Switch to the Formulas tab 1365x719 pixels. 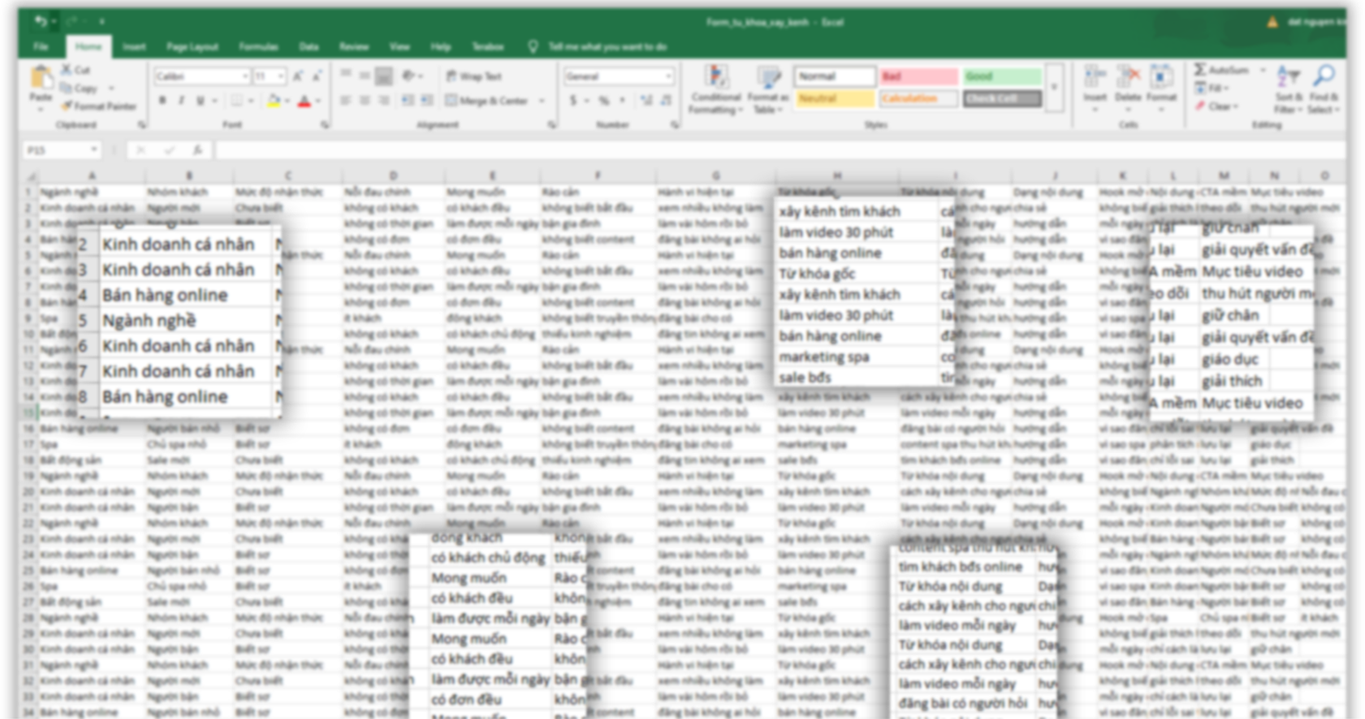click(x=258, y=47)
